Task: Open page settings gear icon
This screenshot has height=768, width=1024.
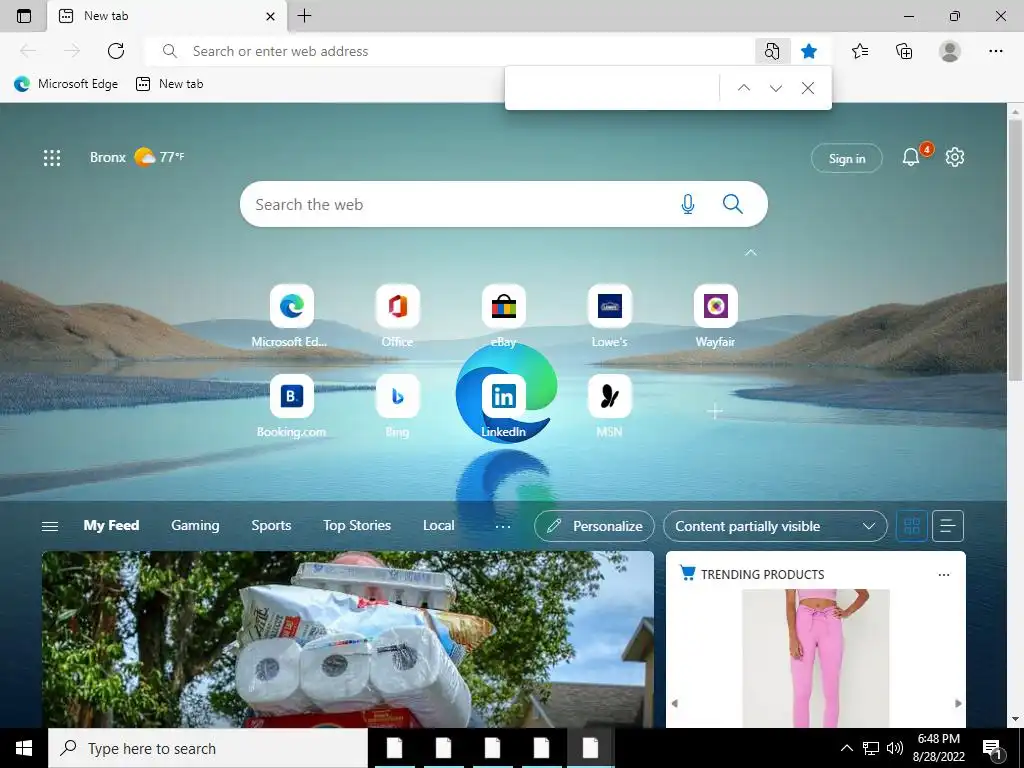Action: pyautogui.click(x=955, y=157)
